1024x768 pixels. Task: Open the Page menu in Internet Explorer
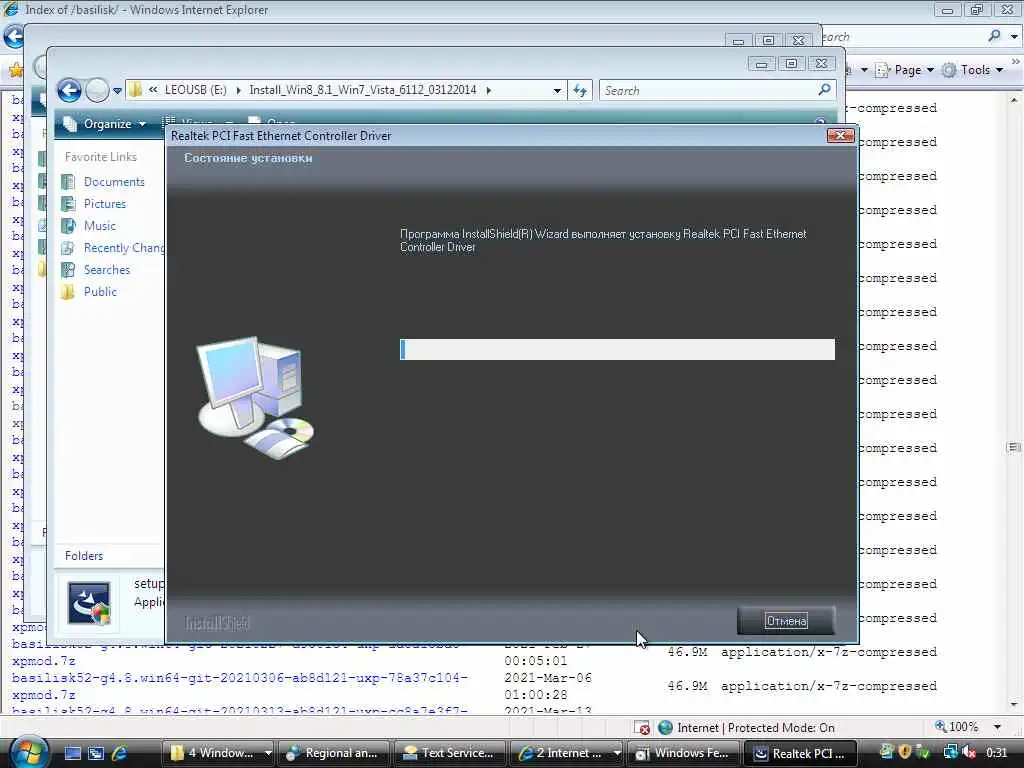click(913, 70)
